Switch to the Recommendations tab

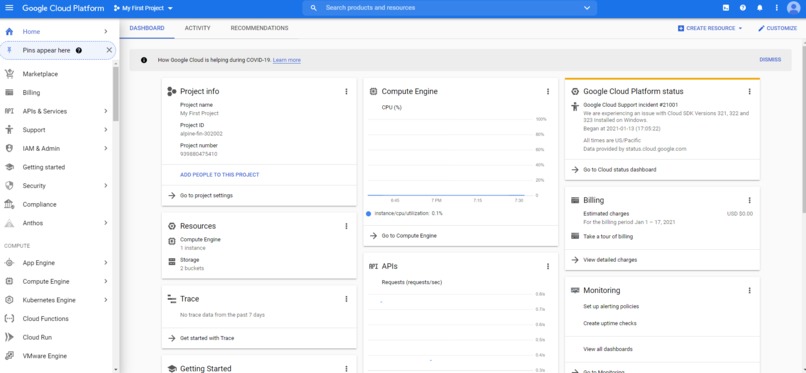point(259,28)
